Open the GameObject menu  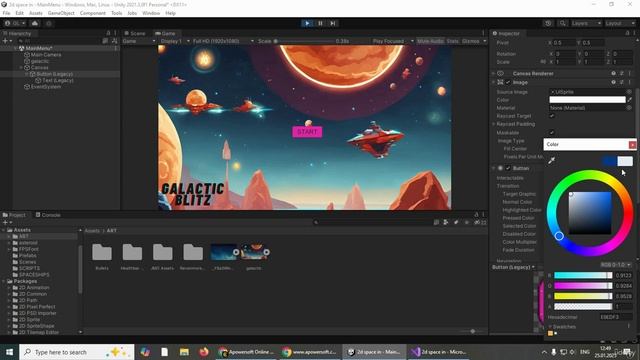[61, 13]
